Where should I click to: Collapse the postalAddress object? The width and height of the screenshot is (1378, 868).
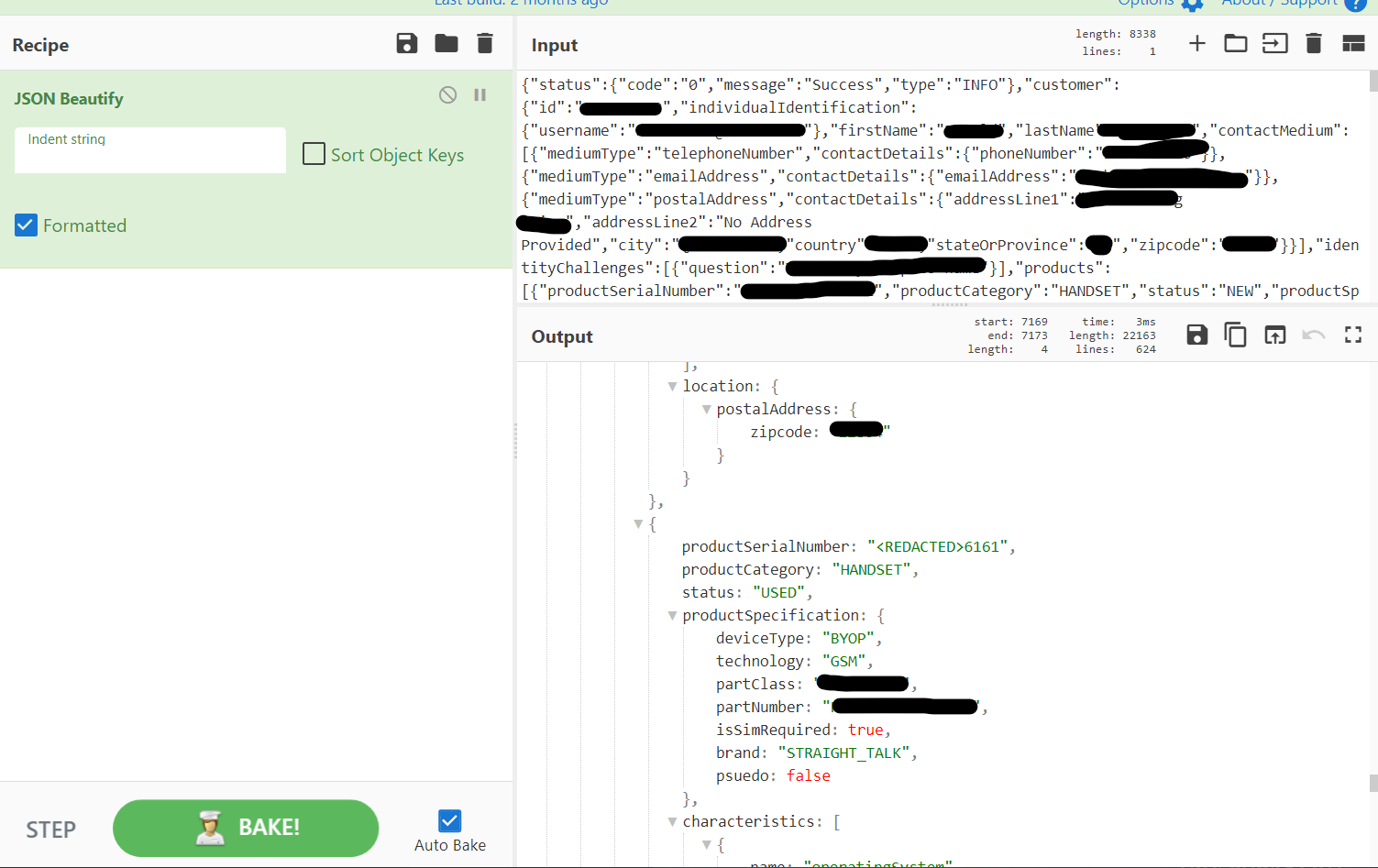coord(706,410)
